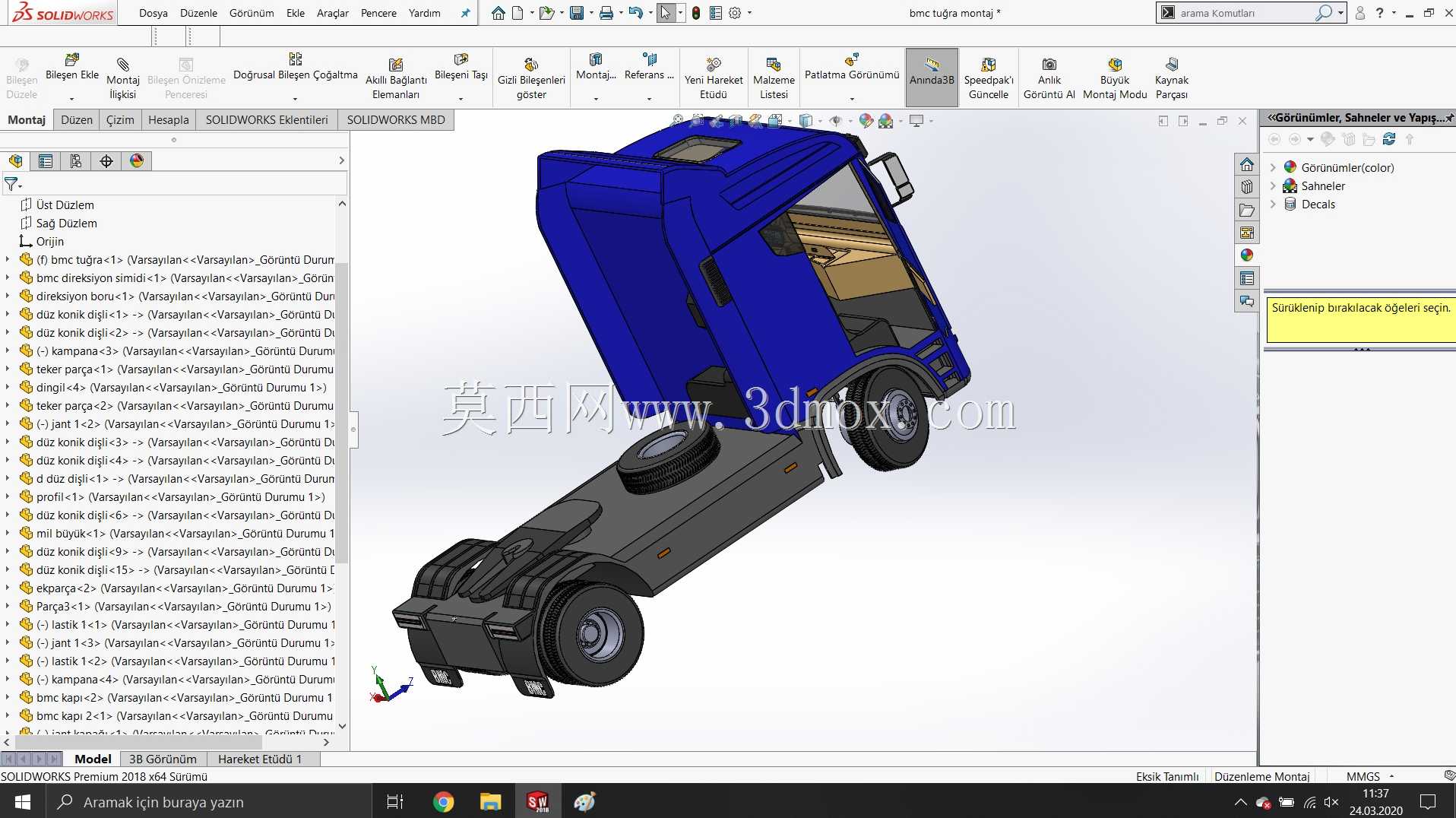The image size is (1456, 818).
Task: Expand the Decals node
Action: pyautogui.click(x=1273, y=204)
